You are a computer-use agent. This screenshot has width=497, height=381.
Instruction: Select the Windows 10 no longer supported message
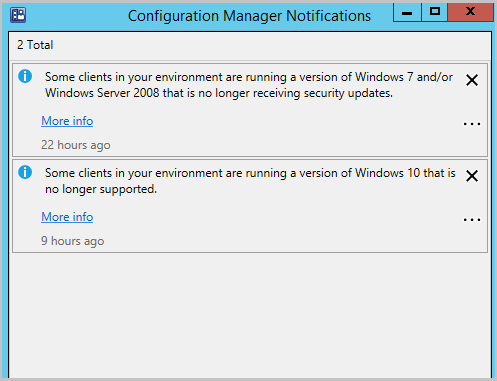(250, 181)
